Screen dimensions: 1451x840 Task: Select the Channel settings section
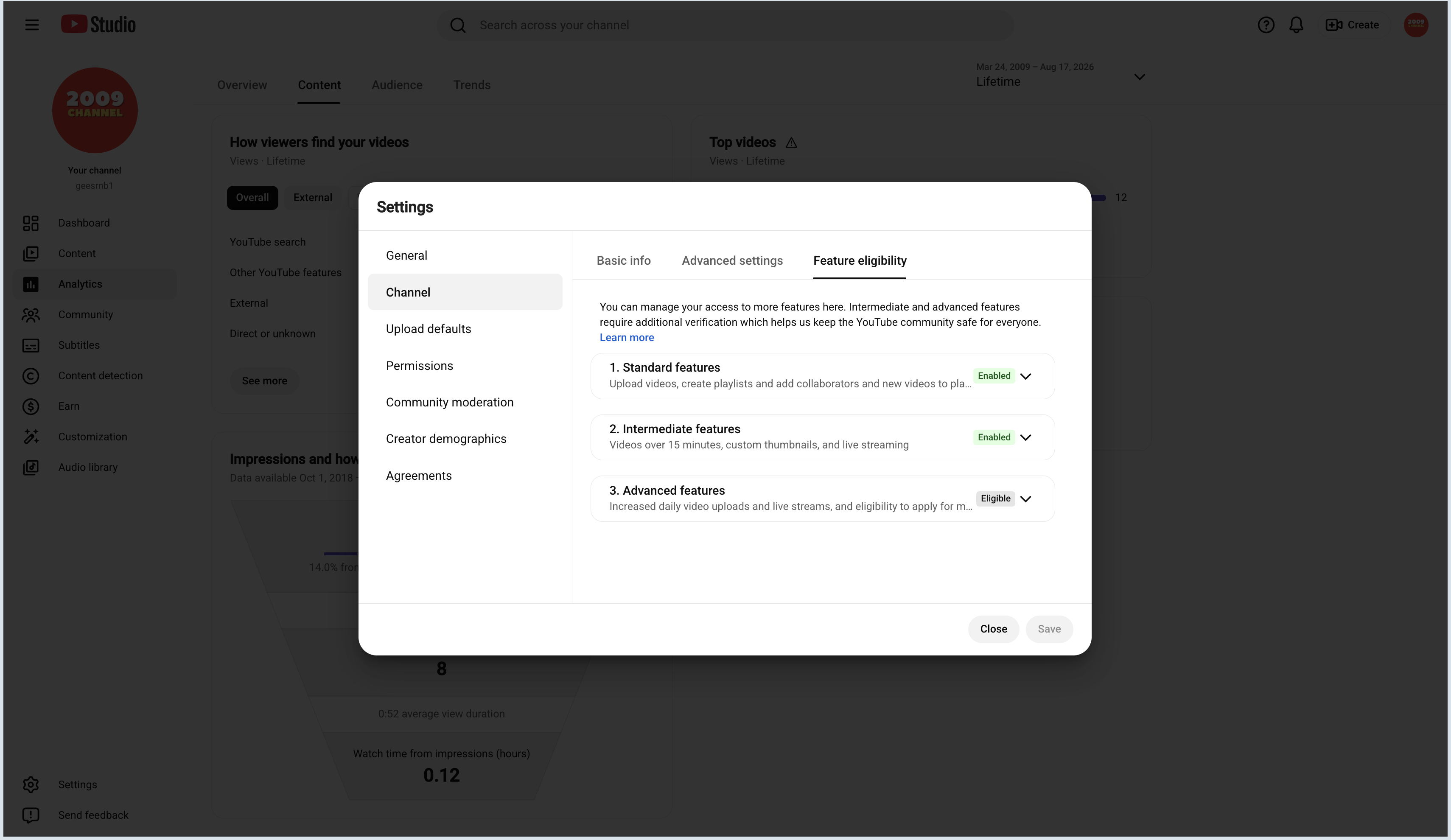[465, 292]
